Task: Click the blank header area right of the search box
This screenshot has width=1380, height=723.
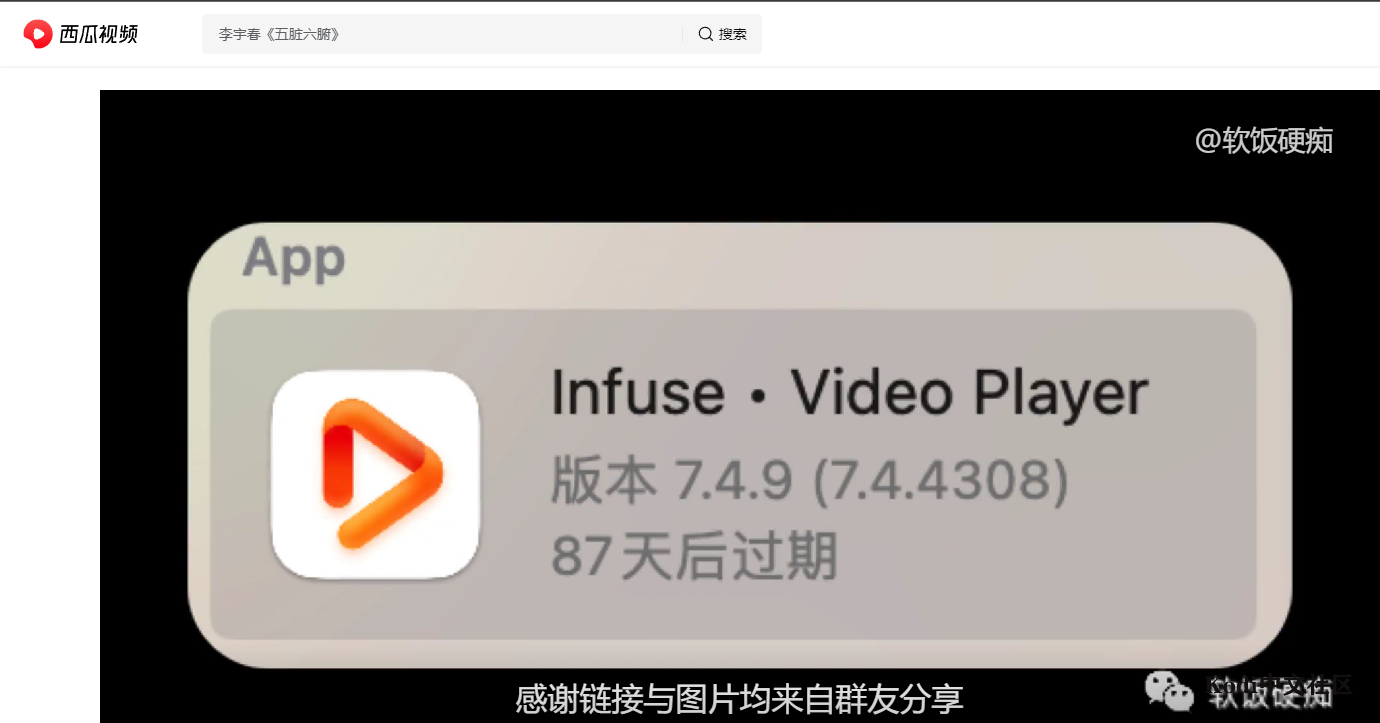Action: pos(1070,34)
